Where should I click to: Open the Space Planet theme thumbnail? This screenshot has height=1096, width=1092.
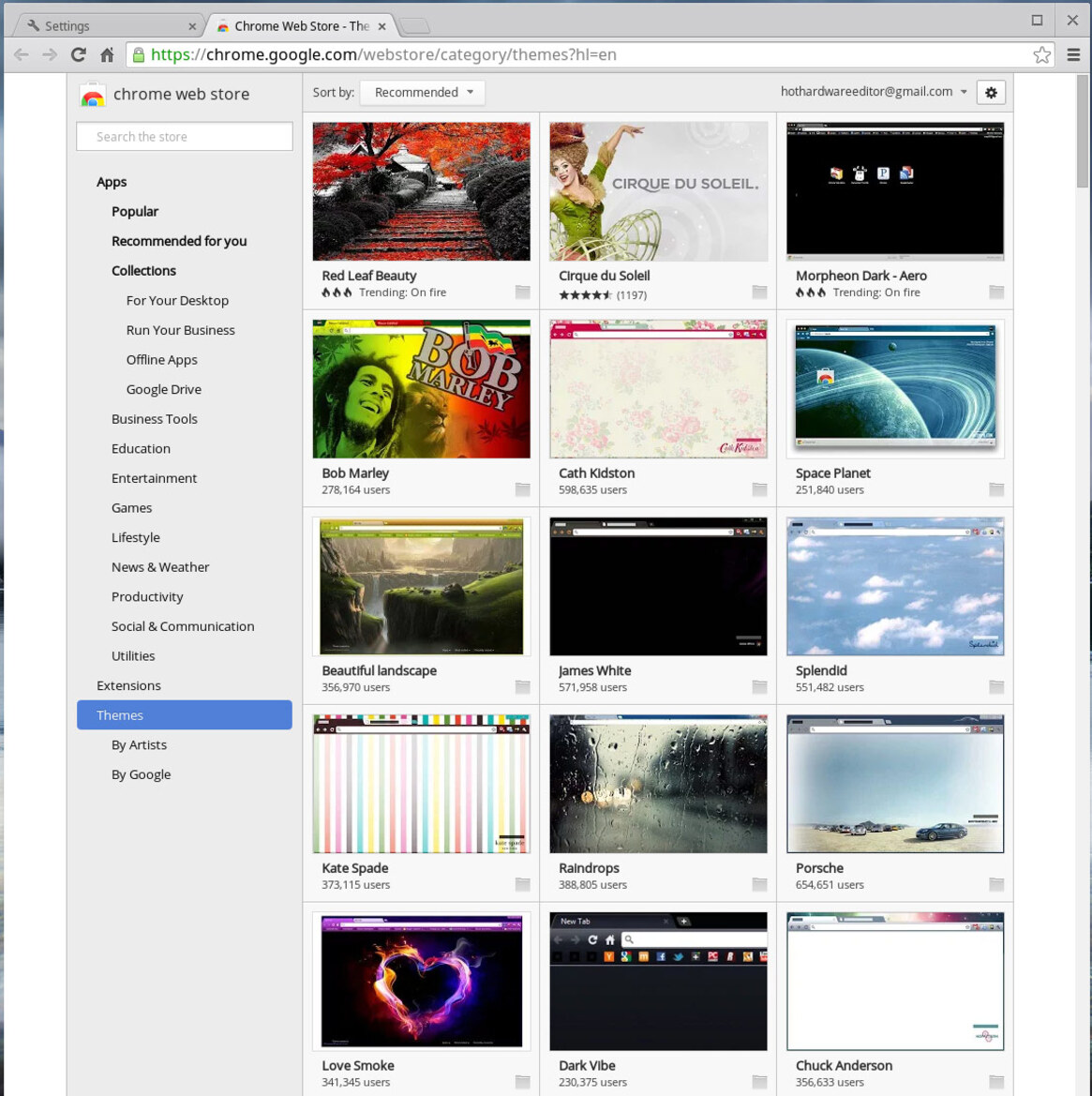coord(895,389)
